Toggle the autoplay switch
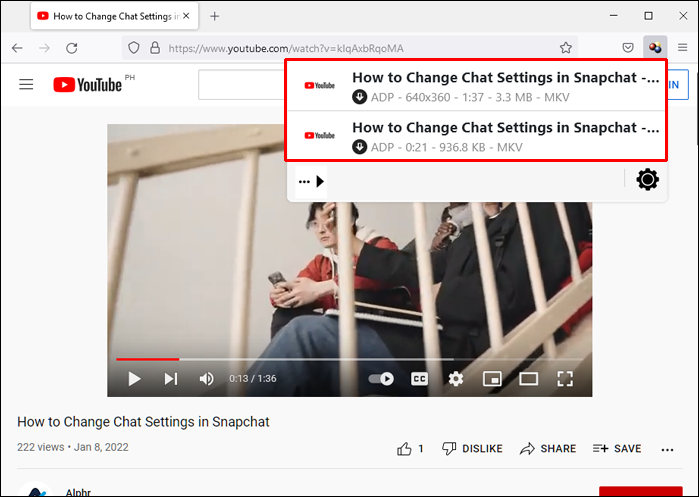699x497 pixels. click(x=381, y=379)
